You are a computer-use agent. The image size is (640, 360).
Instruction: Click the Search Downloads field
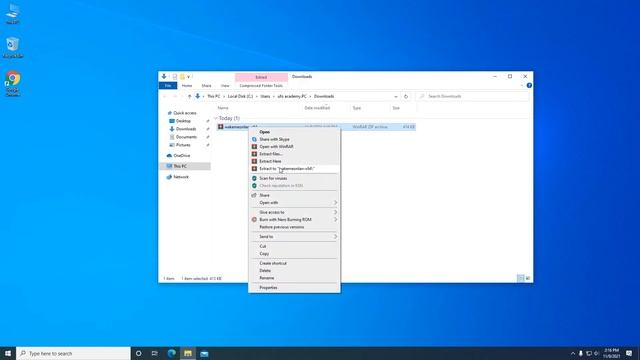point(473,96)
